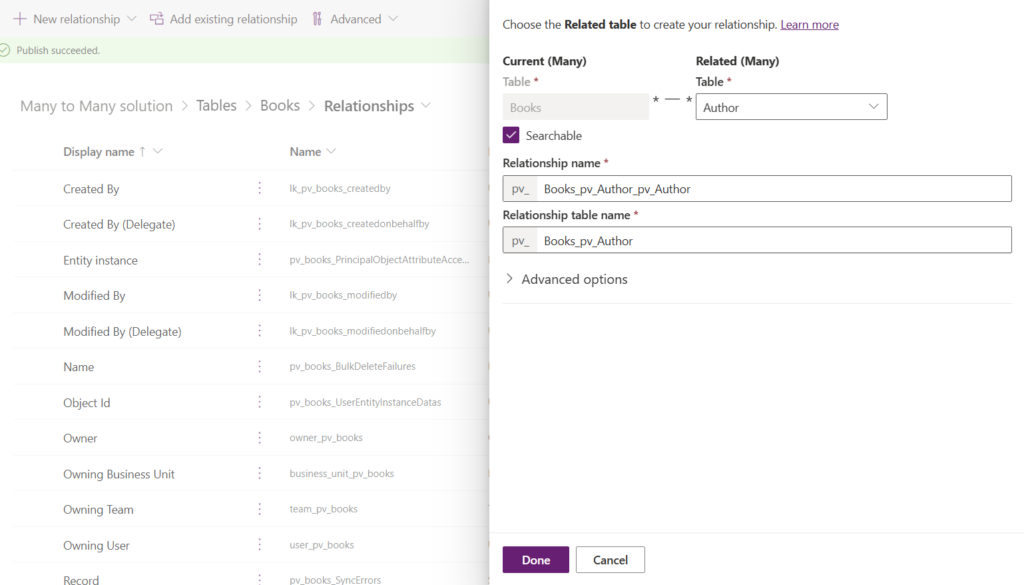Click the Advanced command label

pos(355,19)
